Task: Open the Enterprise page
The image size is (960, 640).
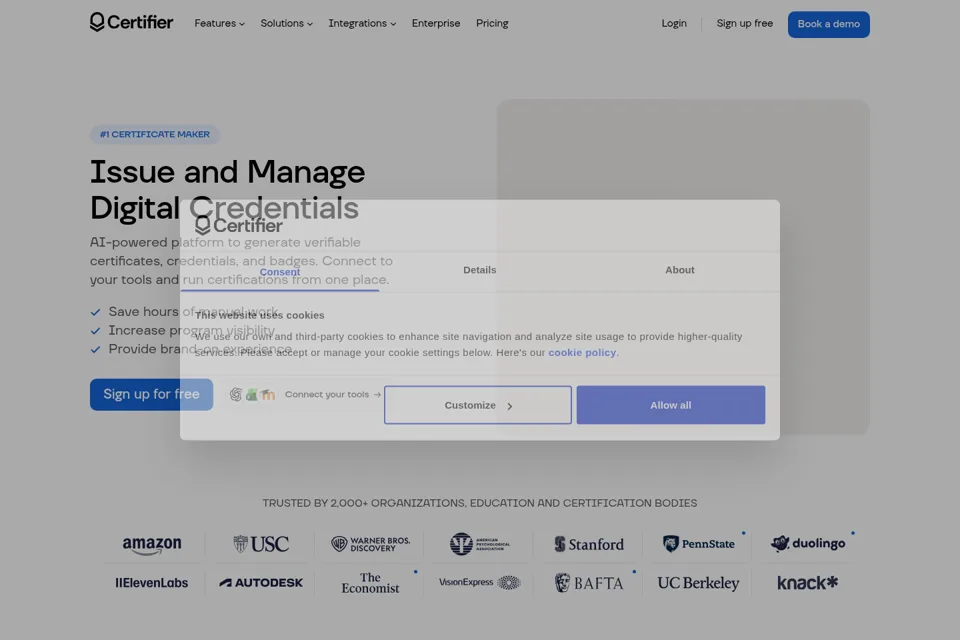Action: (x=436, y=23)
